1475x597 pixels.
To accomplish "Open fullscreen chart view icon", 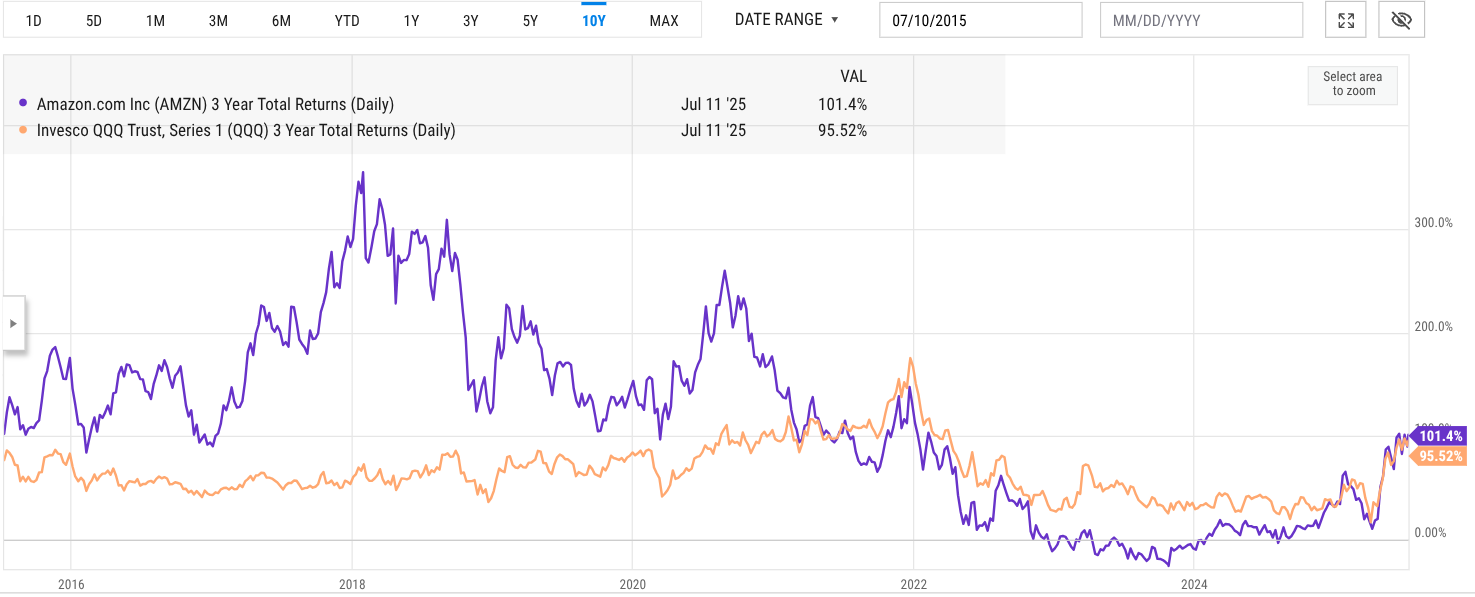I will [x=1346, y=20].
